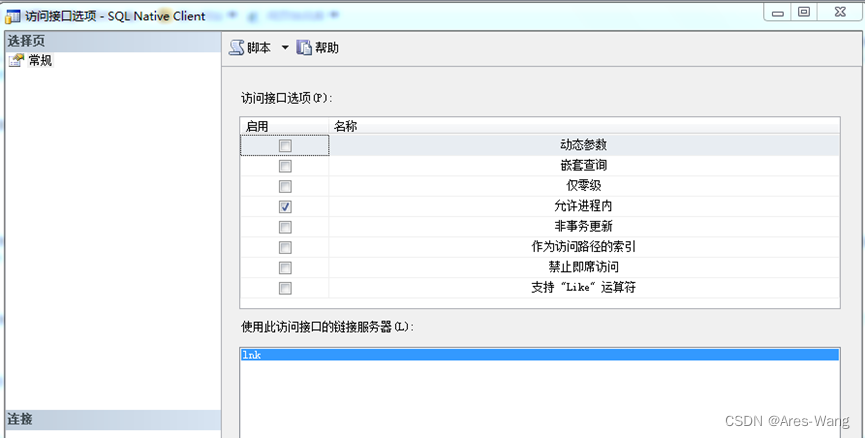Close the 访问接口选项 window
The width and height of the screenshot is (865, 438).
[x=840, y=12]
